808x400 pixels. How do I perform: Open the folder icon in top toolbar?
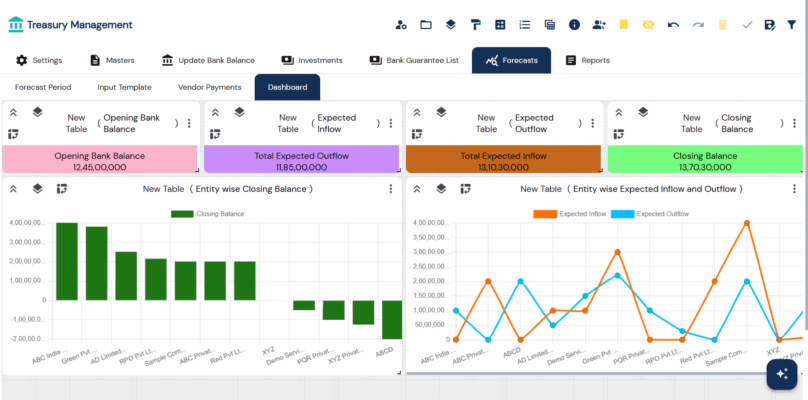426,24
